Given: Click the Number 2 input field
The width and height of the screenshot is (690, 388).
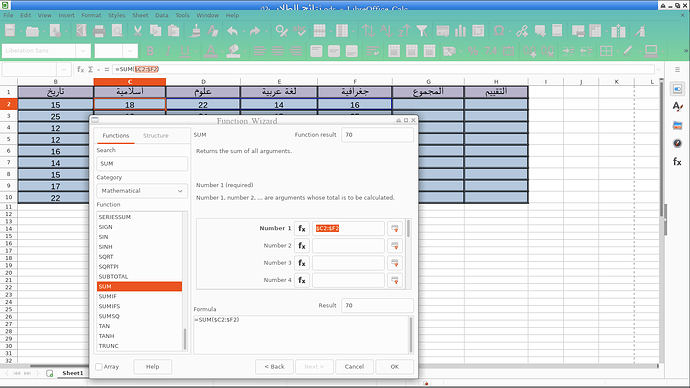Looking at the screenshot, I should tap(348, 245).
